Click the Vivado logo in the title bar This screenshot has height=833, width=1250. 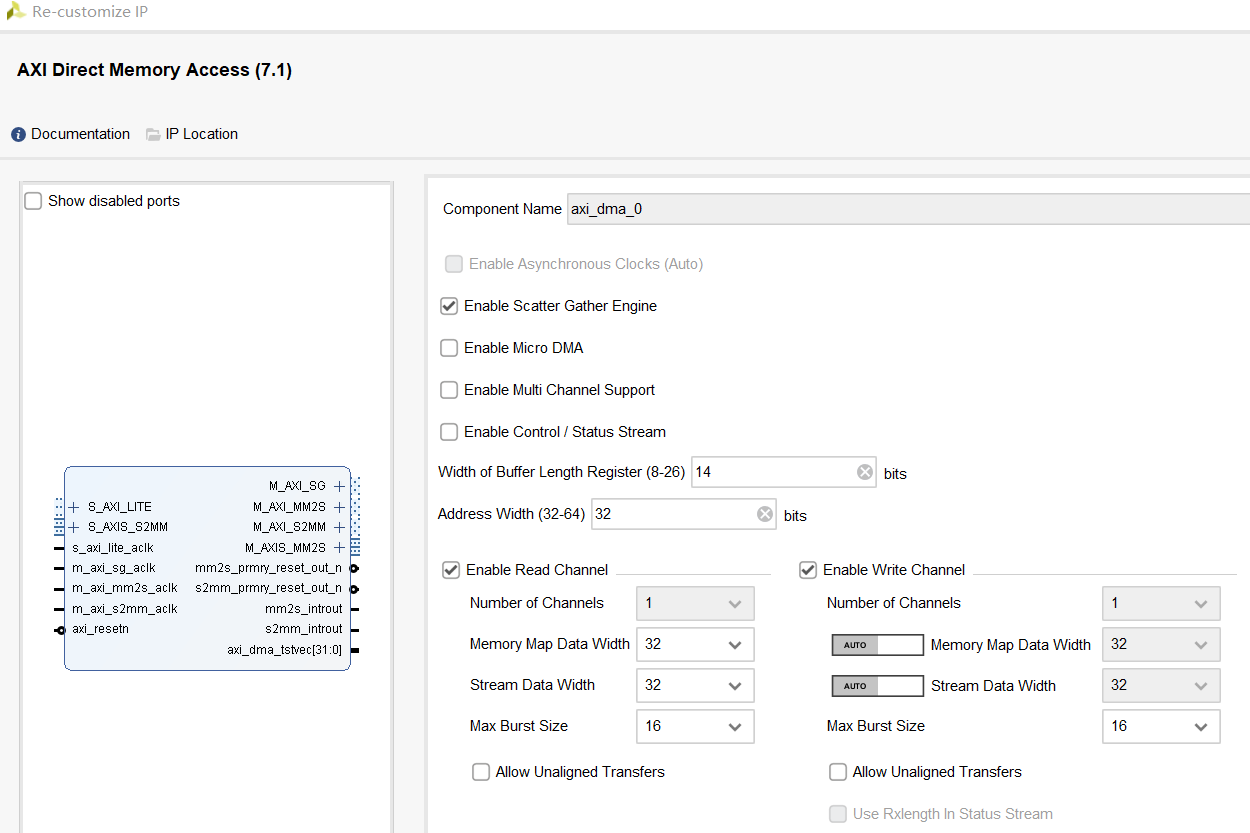[x=17, y=12]
